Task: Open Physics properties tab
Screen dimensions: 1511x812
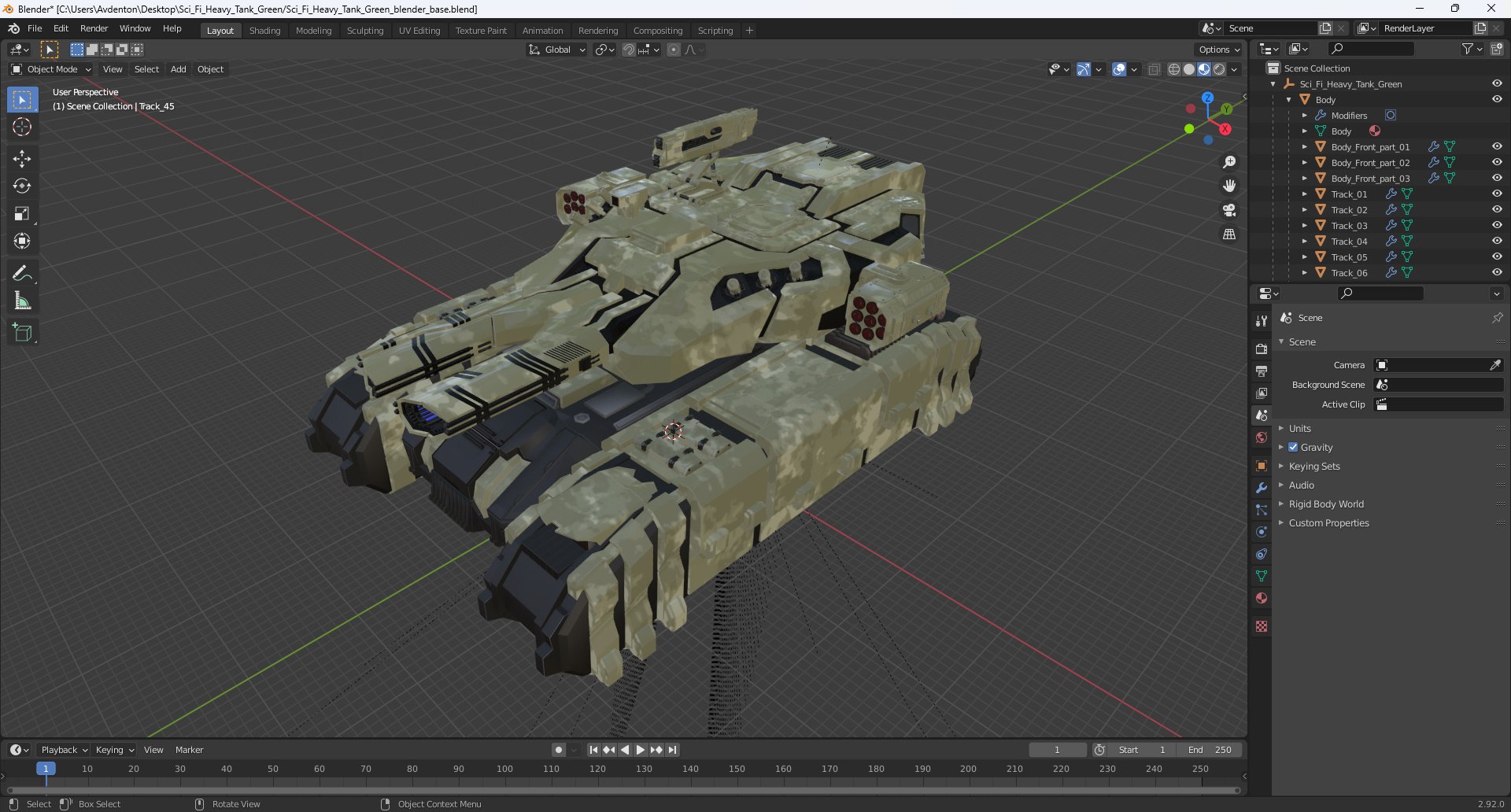Action: pos(1262,532)
